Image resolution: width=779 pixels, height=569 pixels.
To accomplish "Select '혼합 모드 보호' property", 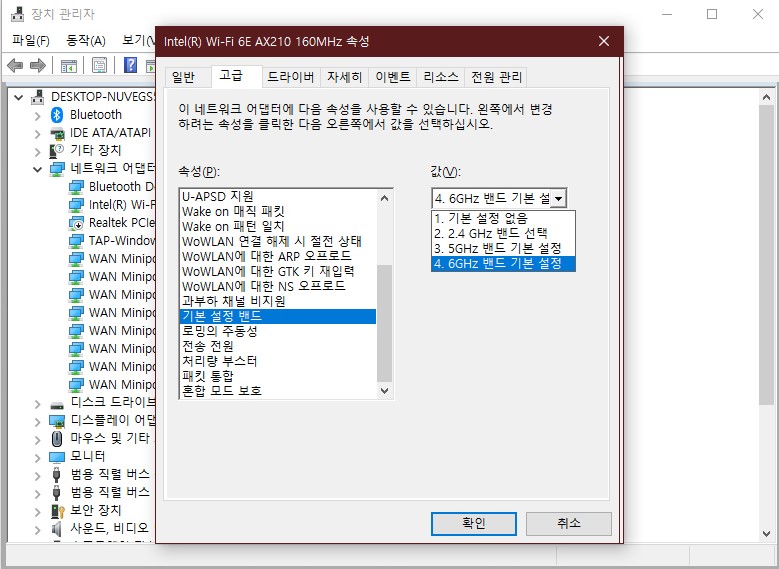I will (x=277, y=391).
